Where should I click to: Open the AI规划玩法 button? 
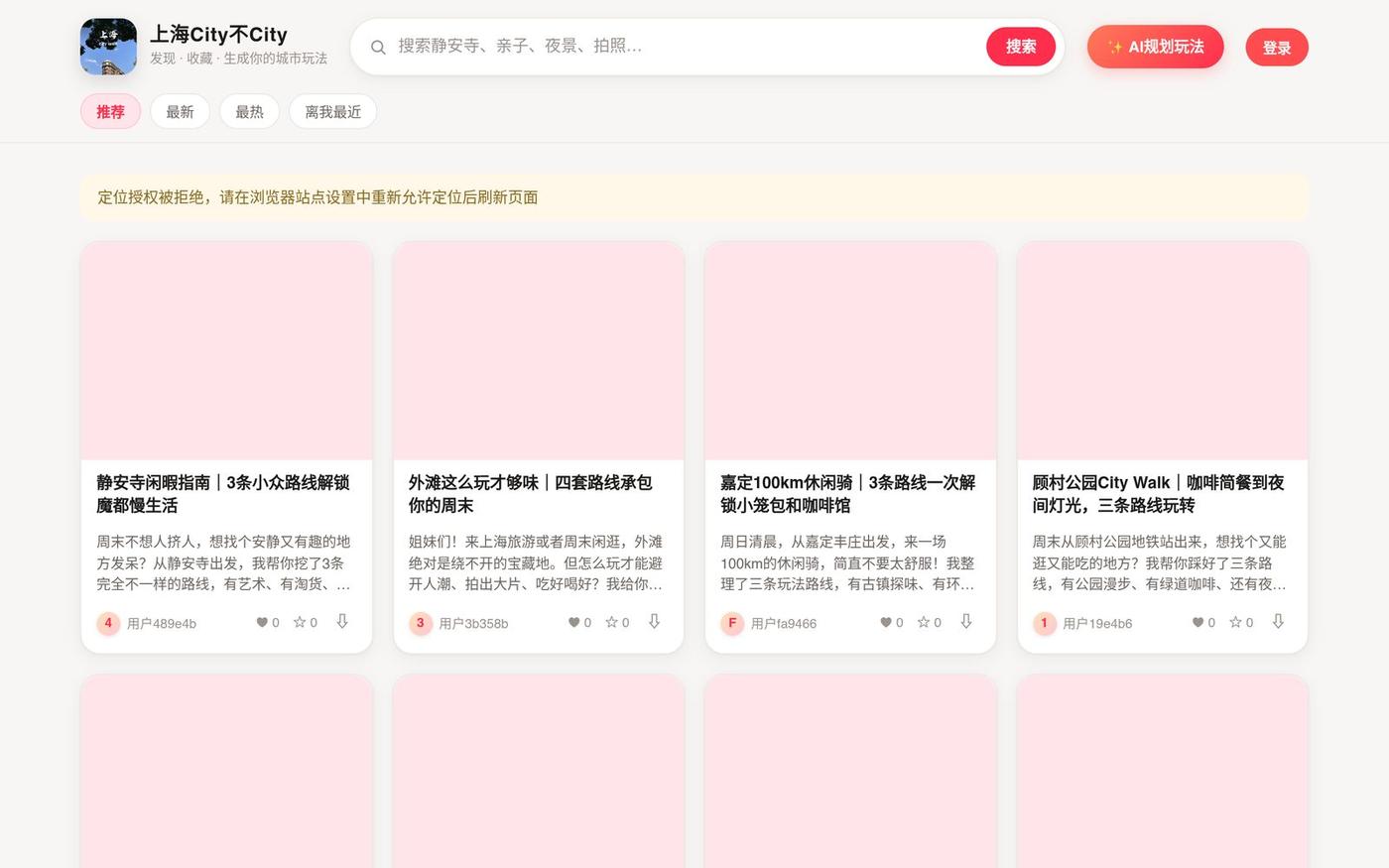point(1155,47)
